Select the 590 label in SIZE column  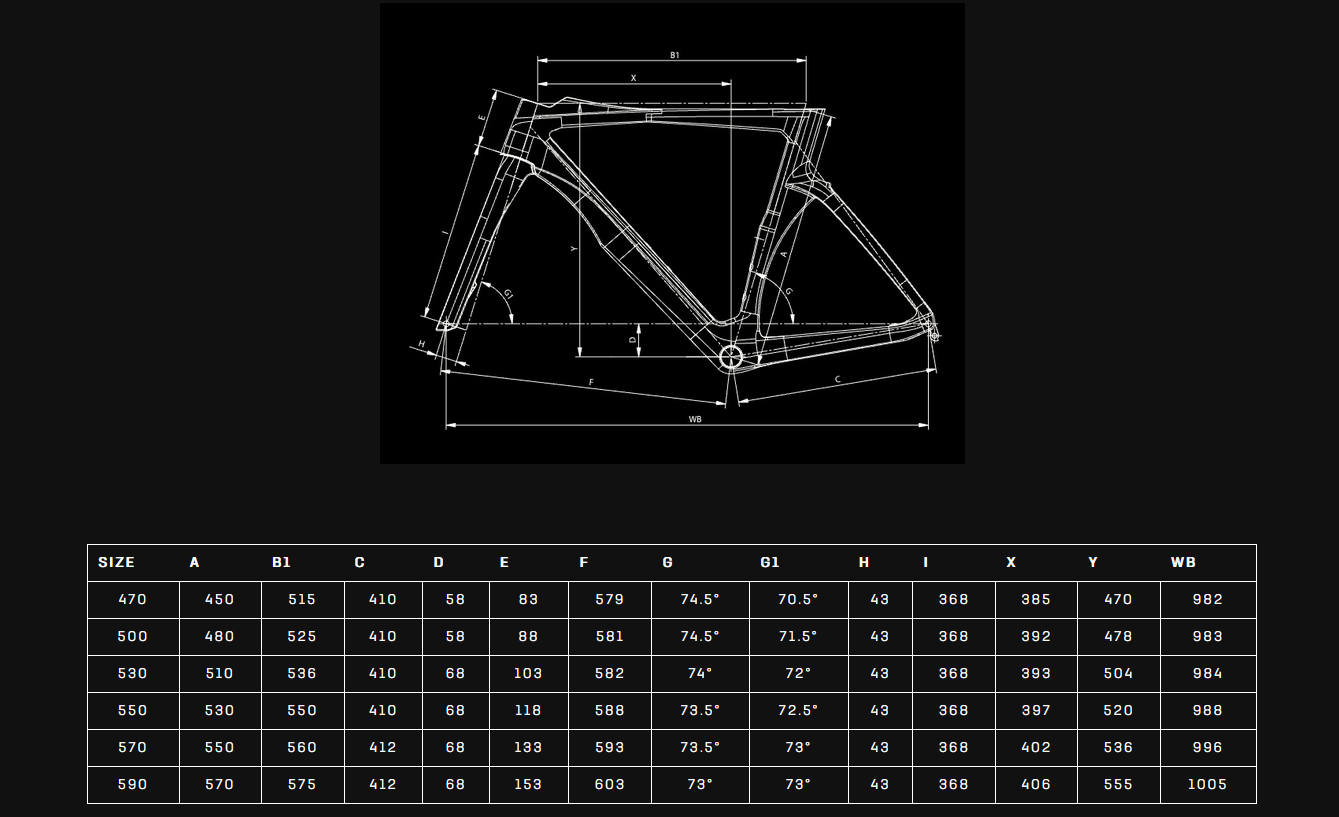(x=132, y=785)
